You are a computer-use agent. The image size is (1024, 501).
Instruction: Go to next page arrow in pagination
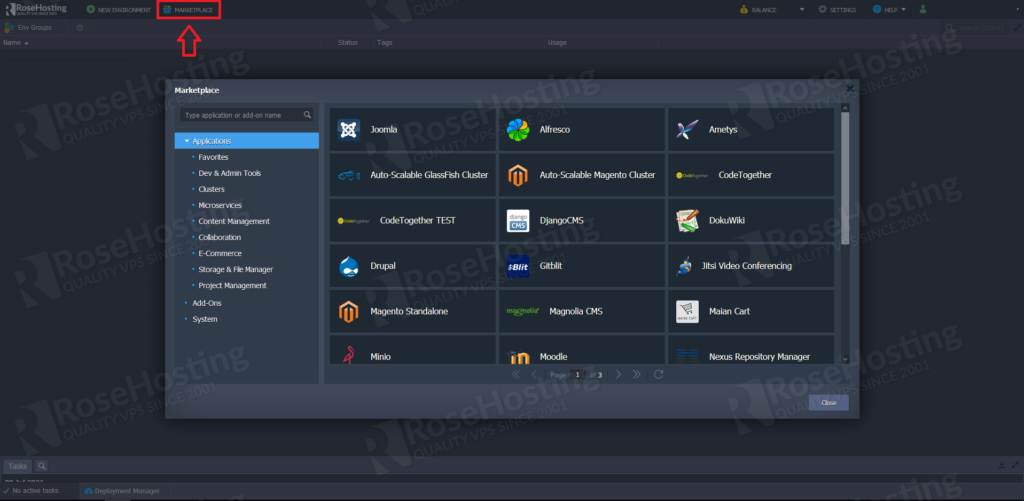pyautogui.click(x=618, y=374)
